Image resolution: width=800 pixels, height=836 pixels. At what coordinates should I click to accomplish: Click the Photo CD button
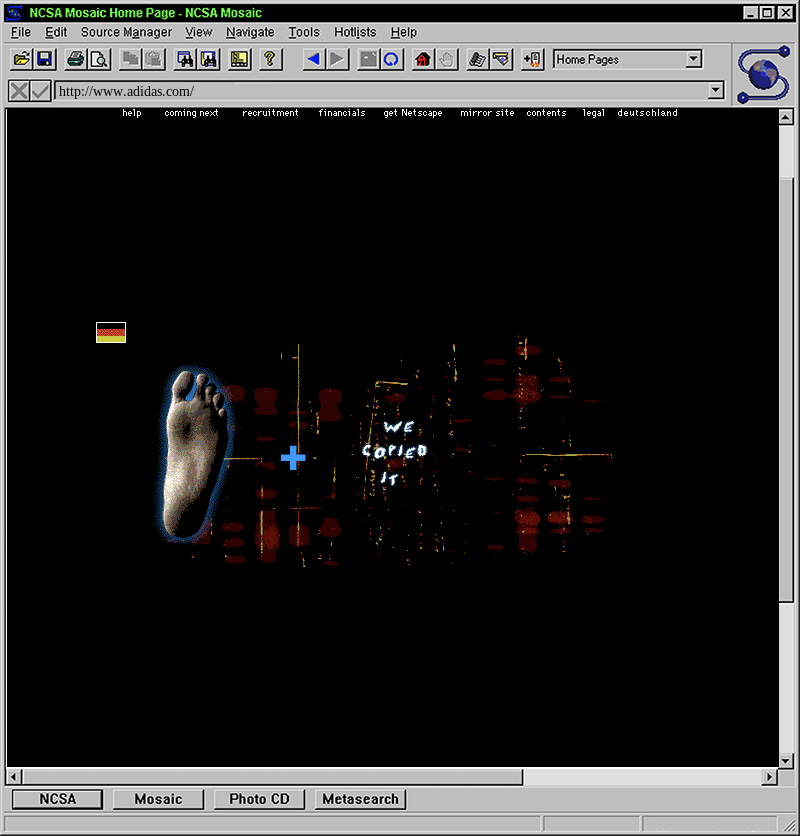pos(259,799)
